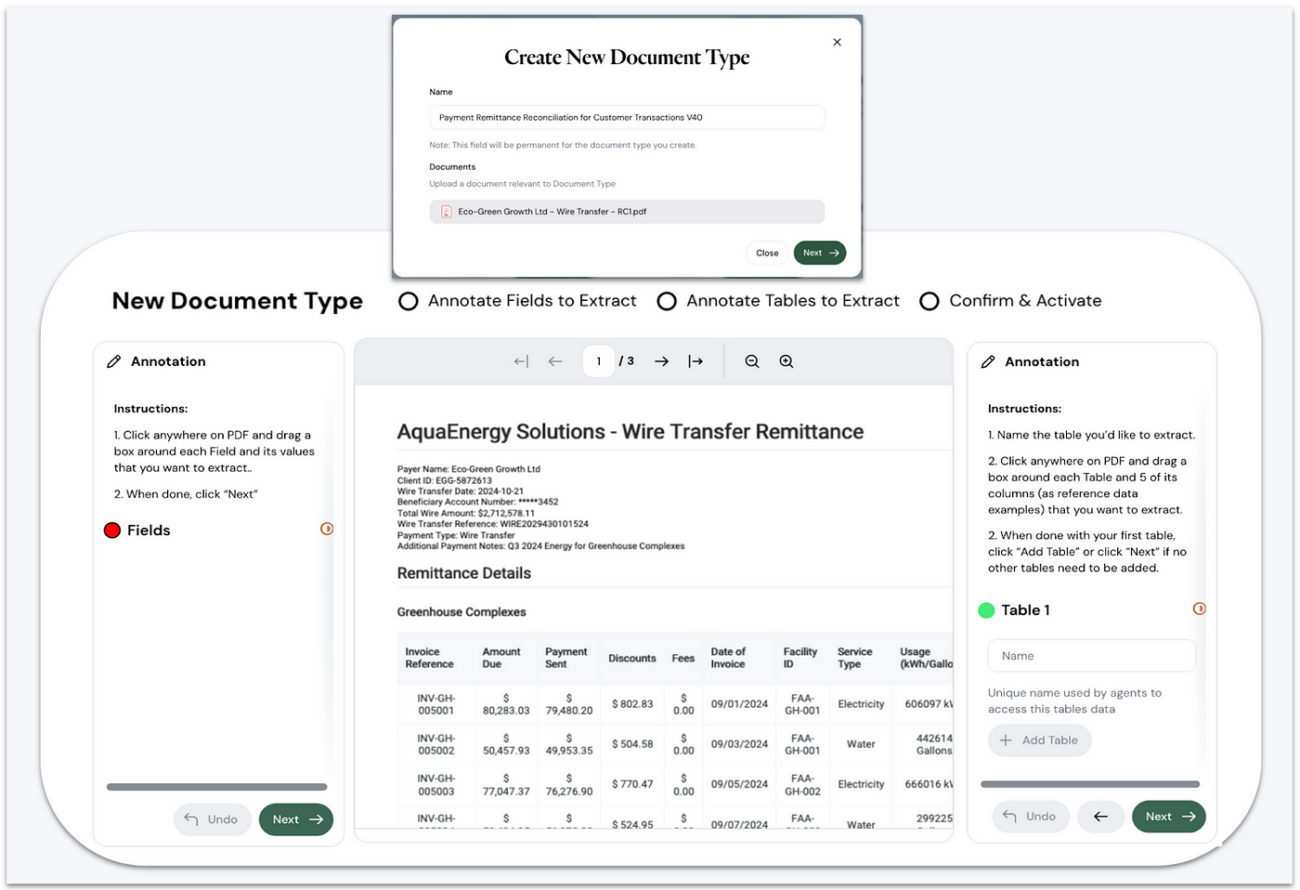Select the Confirm & Activate step circle
Viewport: 1300px width, 890px height.
(929, 300)
